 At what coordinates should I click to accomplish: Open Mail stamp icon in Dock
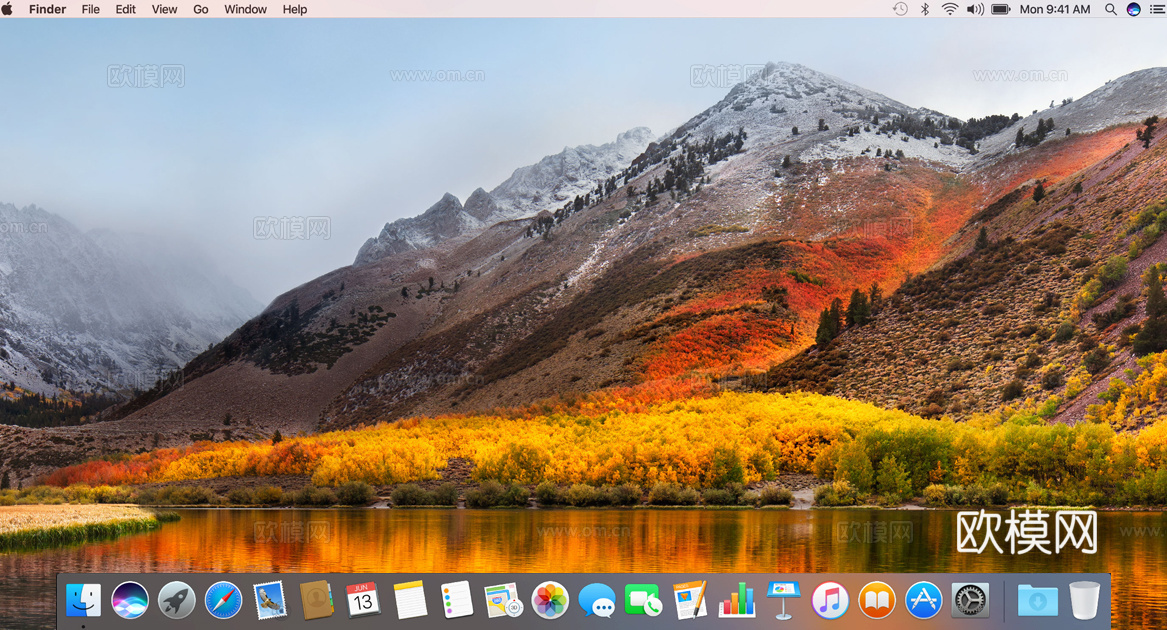[x=269, y=600]
